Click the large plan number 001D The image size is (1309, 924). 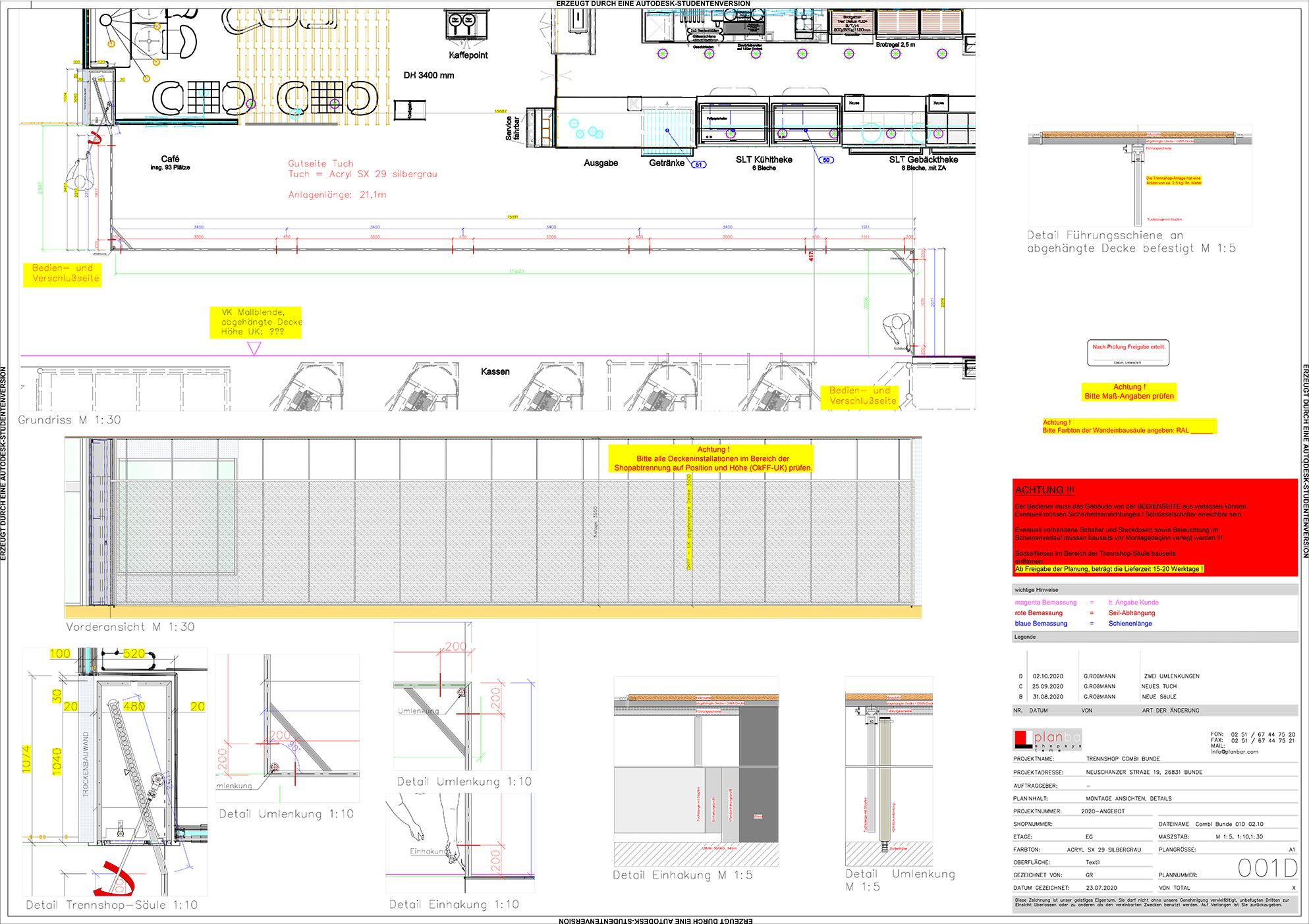[x=1267, y=869]
